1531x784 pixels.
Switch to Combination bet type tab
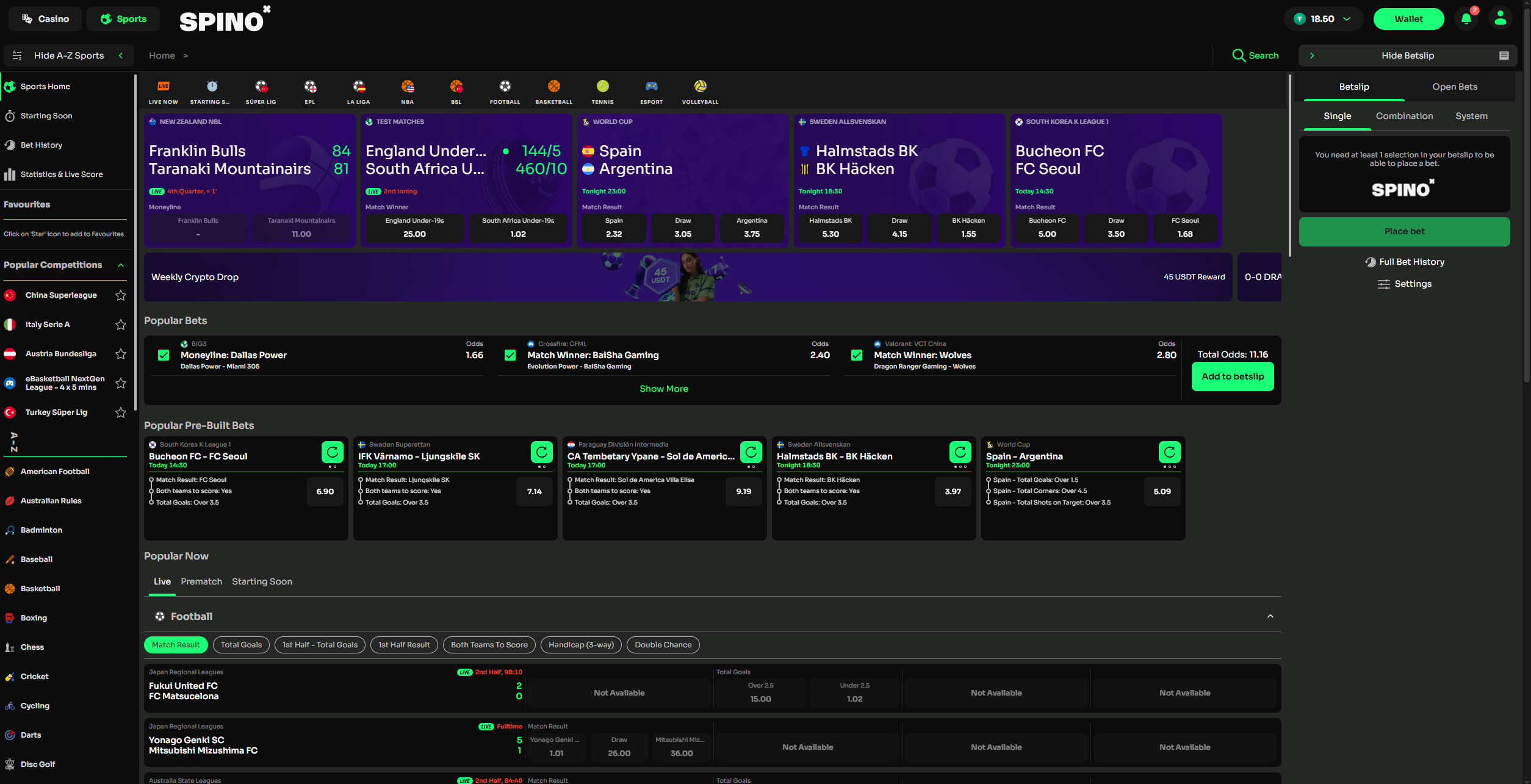tap(1404, 116)
